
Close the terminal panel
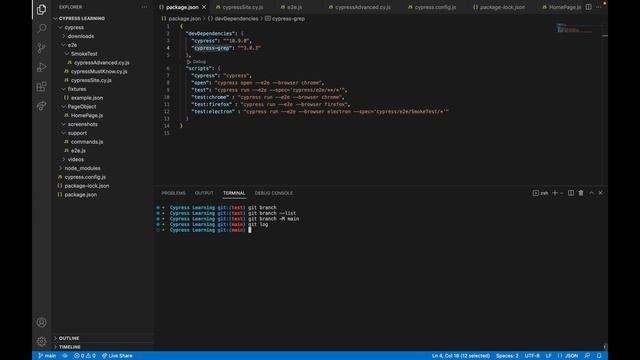[600, 193]
